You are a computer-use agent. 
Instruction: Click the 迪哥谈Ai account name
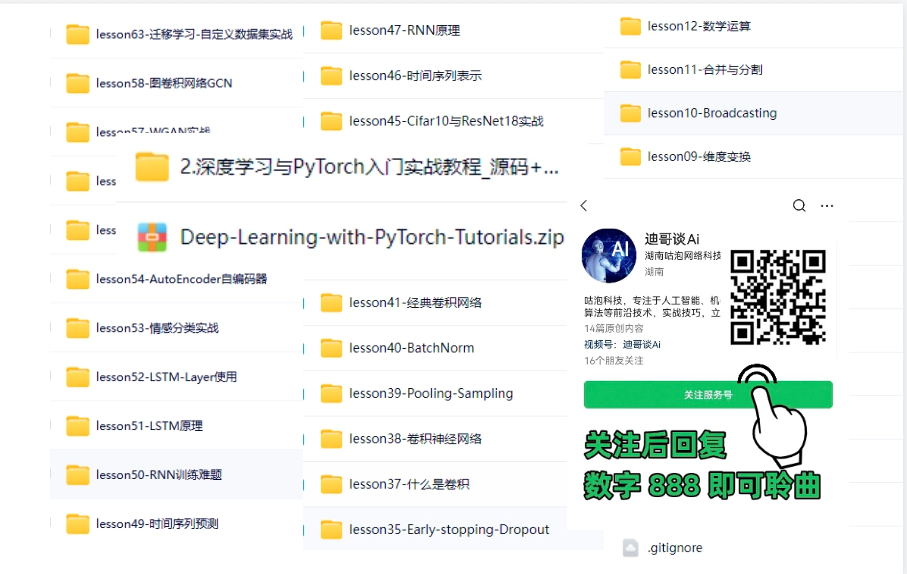pos(672,239)
